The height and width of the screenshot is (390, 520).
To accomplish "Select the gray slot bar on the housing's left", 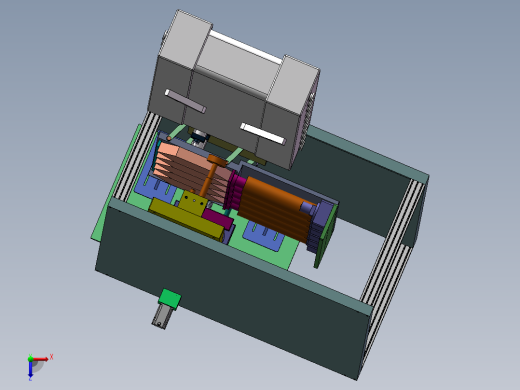I will 185,101.
